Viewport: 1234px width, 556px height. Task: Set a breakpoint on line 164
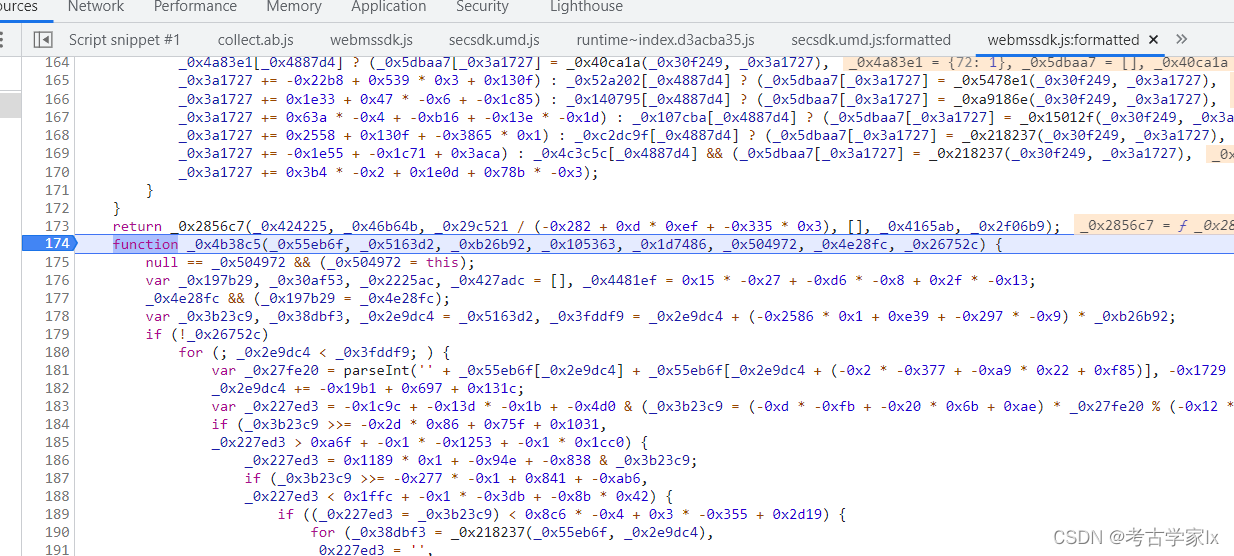(57, 63)
